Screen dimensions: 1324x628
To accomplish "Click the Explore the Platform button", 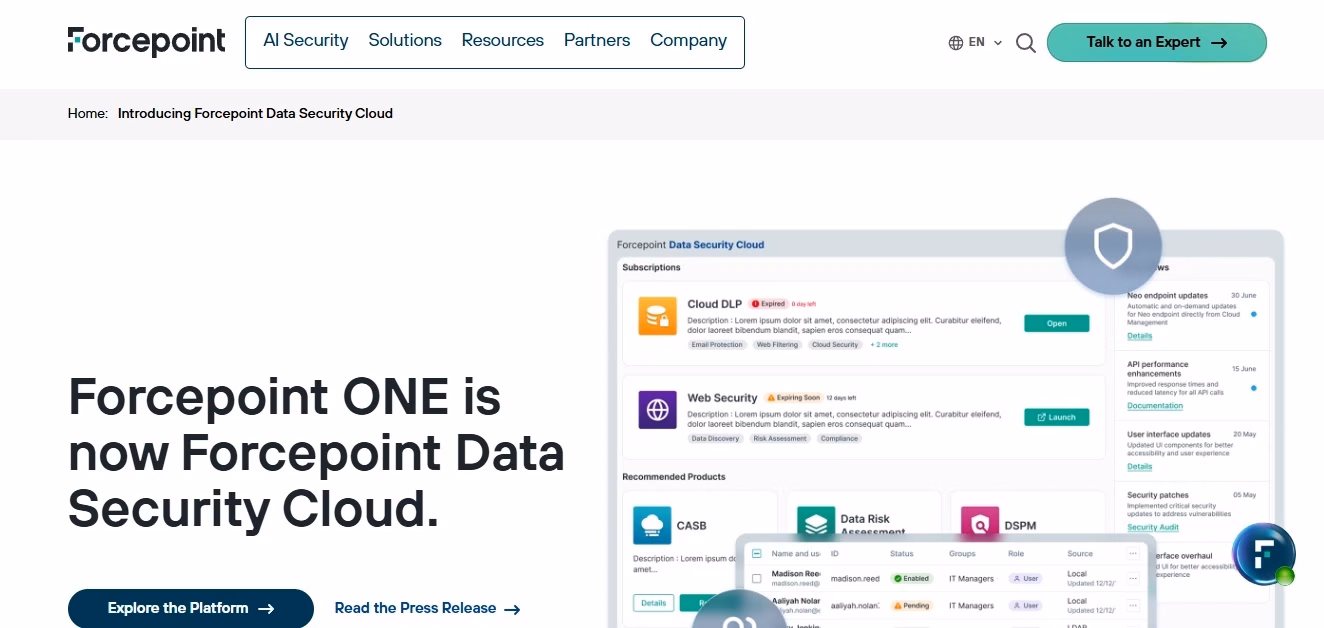I will coord(191,608).
